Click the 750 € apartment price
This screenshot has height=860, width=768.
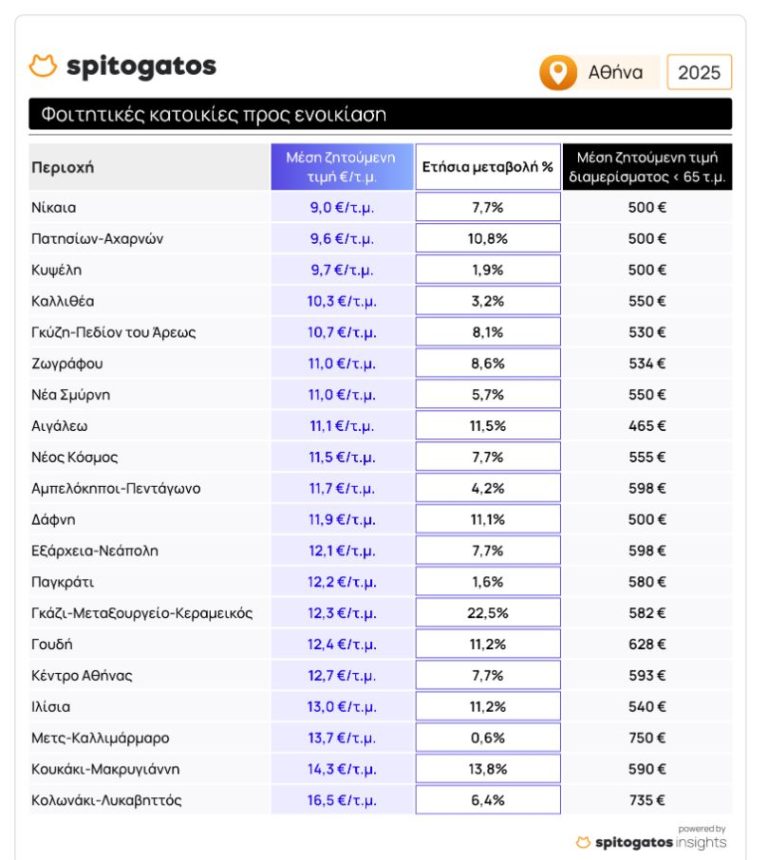[x=647, y=738]
